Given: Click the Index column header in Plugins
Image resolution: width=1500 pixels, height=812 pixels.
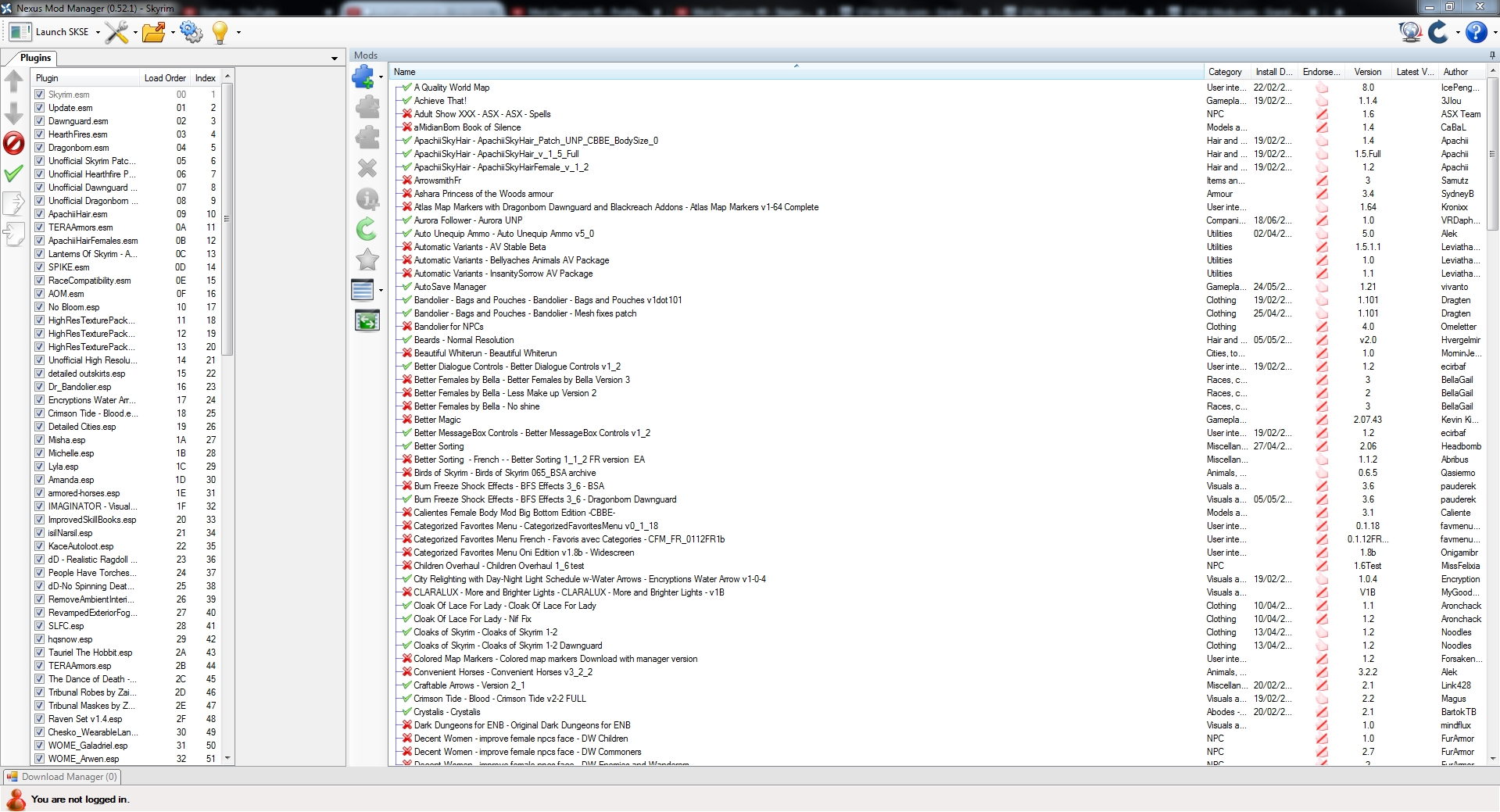Looking at the screenshot, I should tap(206, 78).
